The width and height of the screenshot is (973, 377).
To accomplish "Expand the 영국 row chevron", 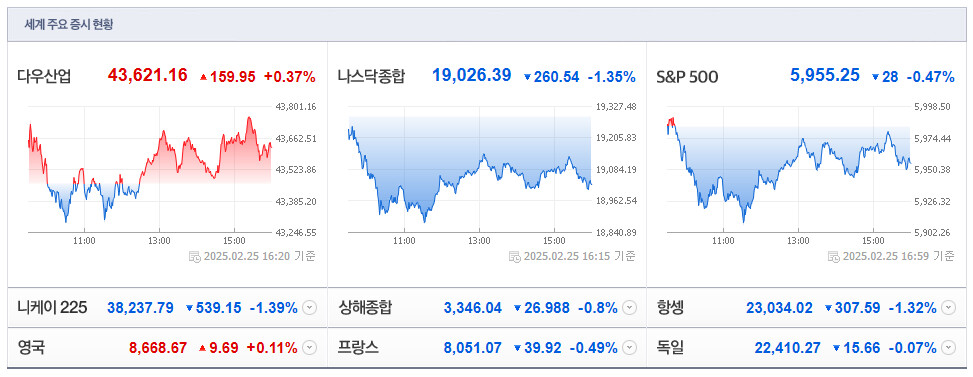I will tap(310, 348).
